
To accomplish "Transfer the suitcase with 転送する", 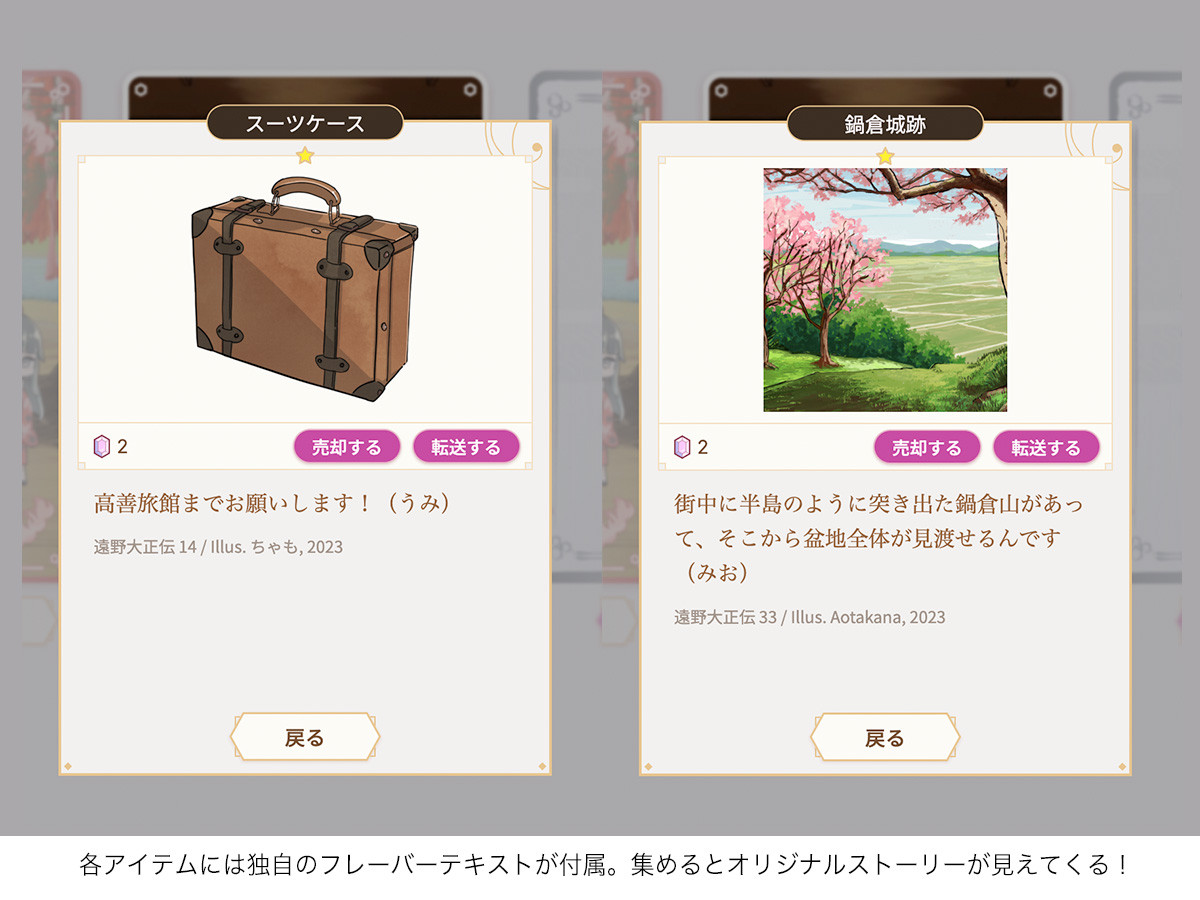I will pyautogui.click(x=466, y=447).
